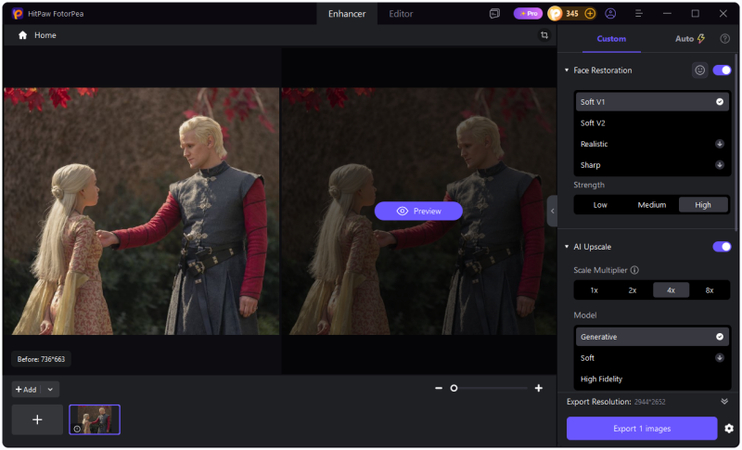Set scale multiplier to 8x
Screen dimensions: 742x450
709,290
